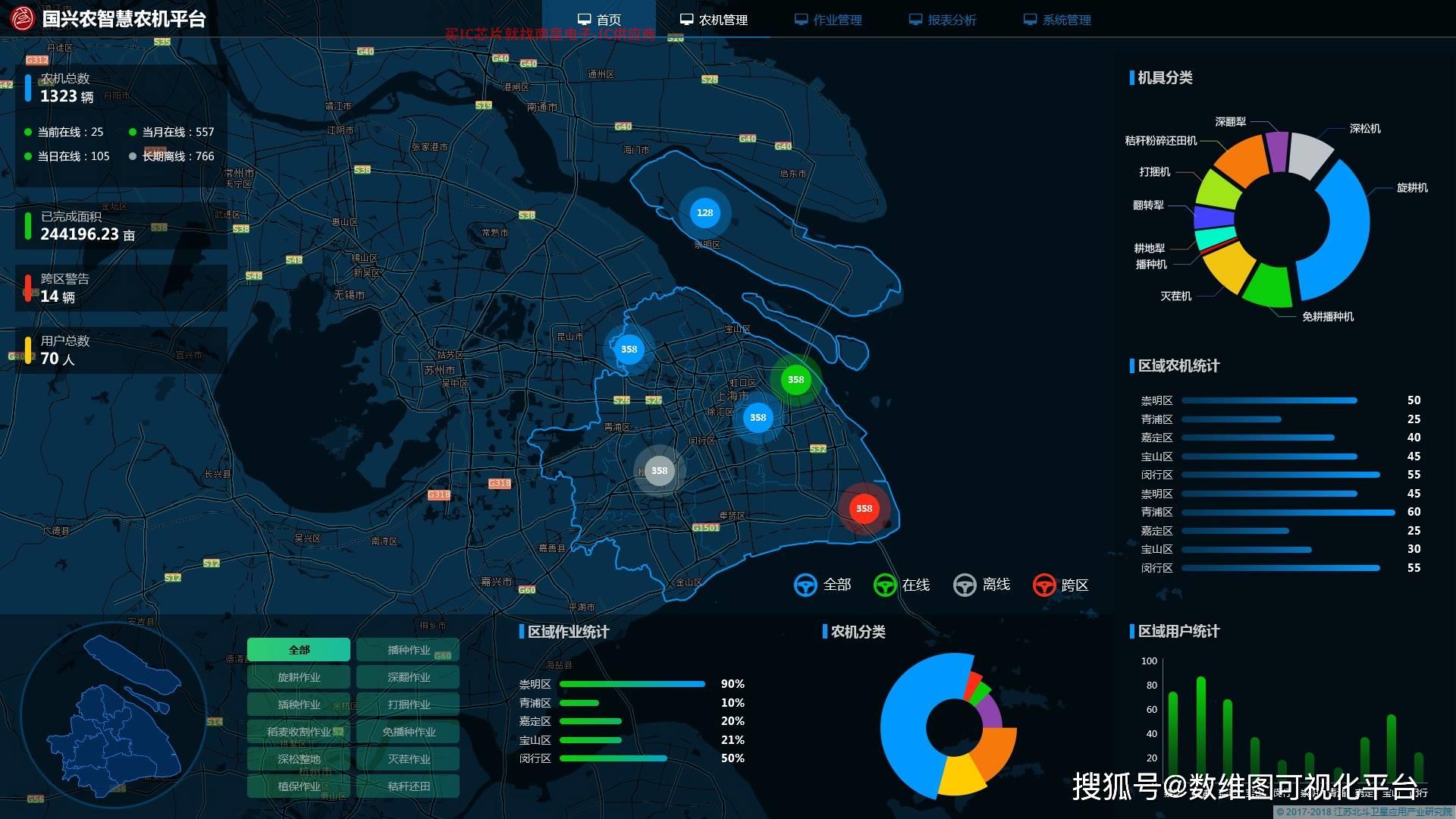Click the Shanghai mini-map thumbnail
Image resolution: width=1456 pixels, height=819 pixels.
114,717
